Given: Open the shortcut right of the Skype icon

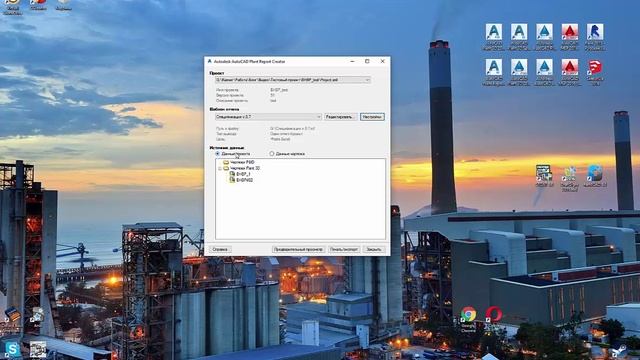Looking at the screenshot, I should 38,350.
